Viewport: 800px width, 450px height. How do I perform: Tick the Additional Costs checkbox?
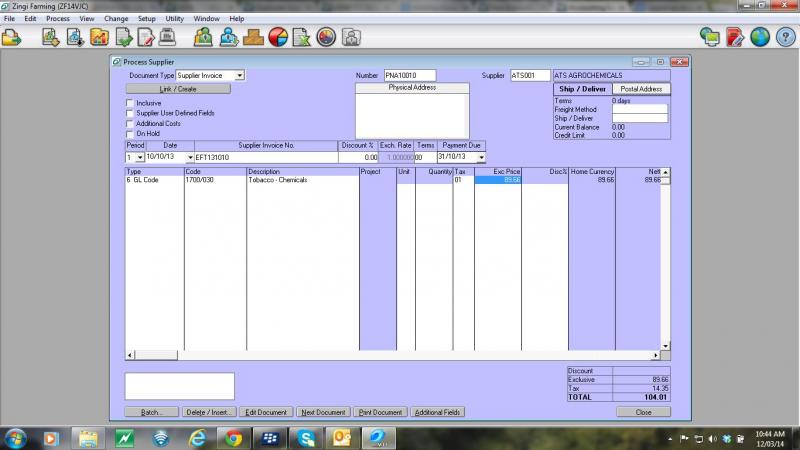pyautogui.click(x=130, y=123)
